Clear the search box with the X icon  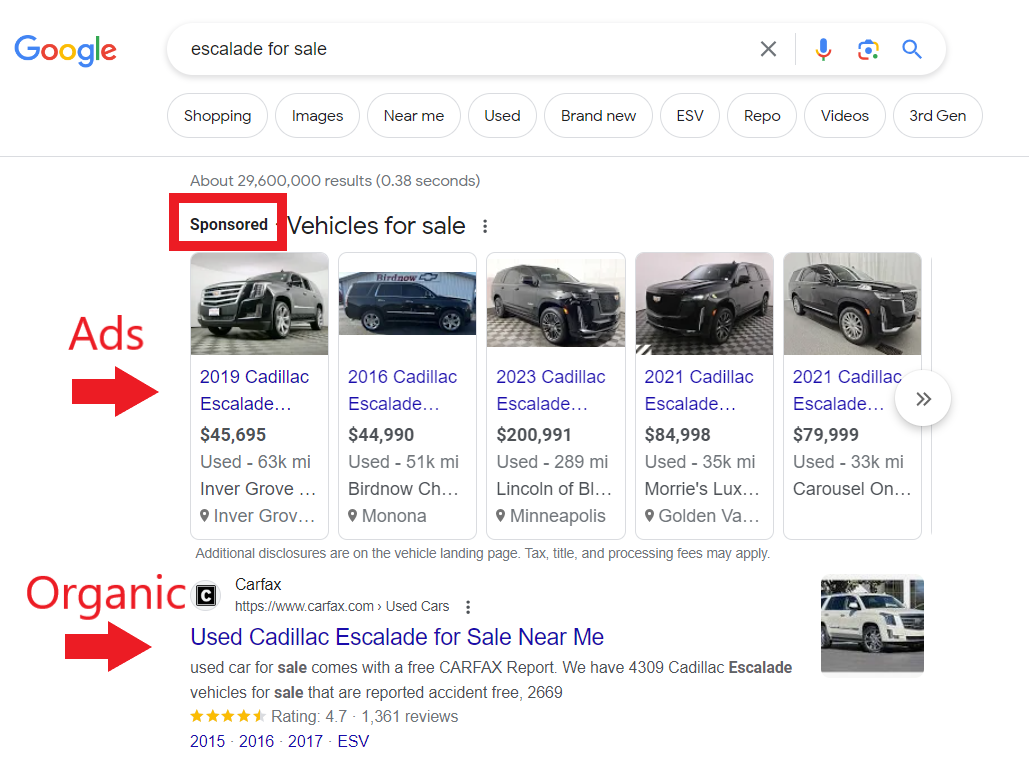tap(768, 49)
